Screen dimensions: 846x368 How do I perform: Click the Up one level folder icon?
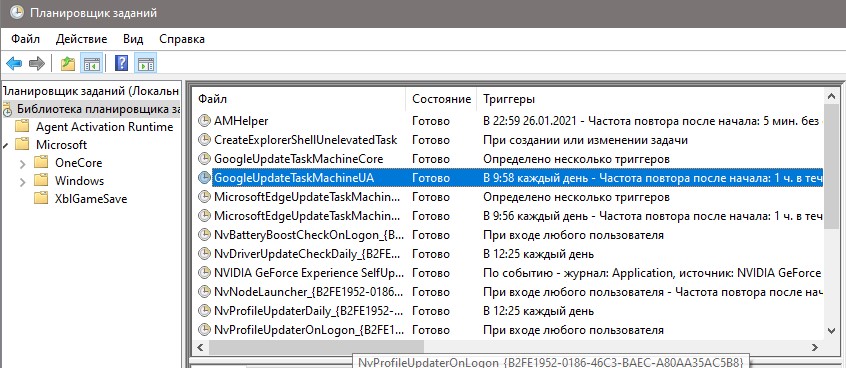(x=68, y=64)
